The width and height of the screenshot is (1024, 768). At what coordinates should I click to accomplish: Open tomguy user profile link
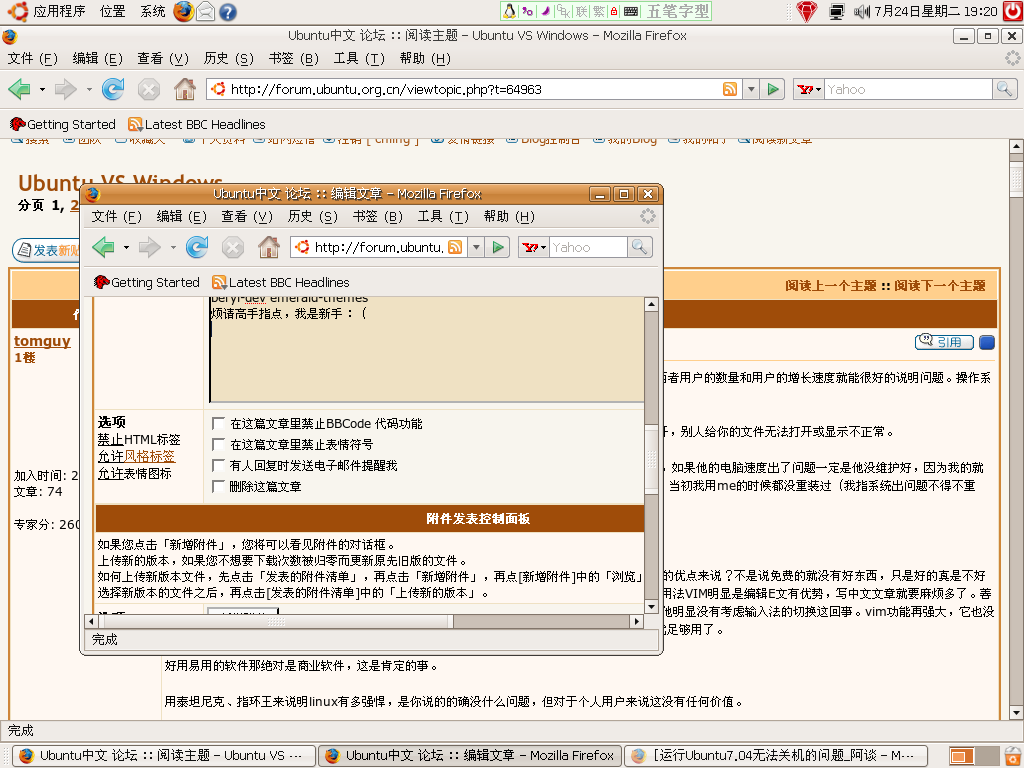[42, 341]
